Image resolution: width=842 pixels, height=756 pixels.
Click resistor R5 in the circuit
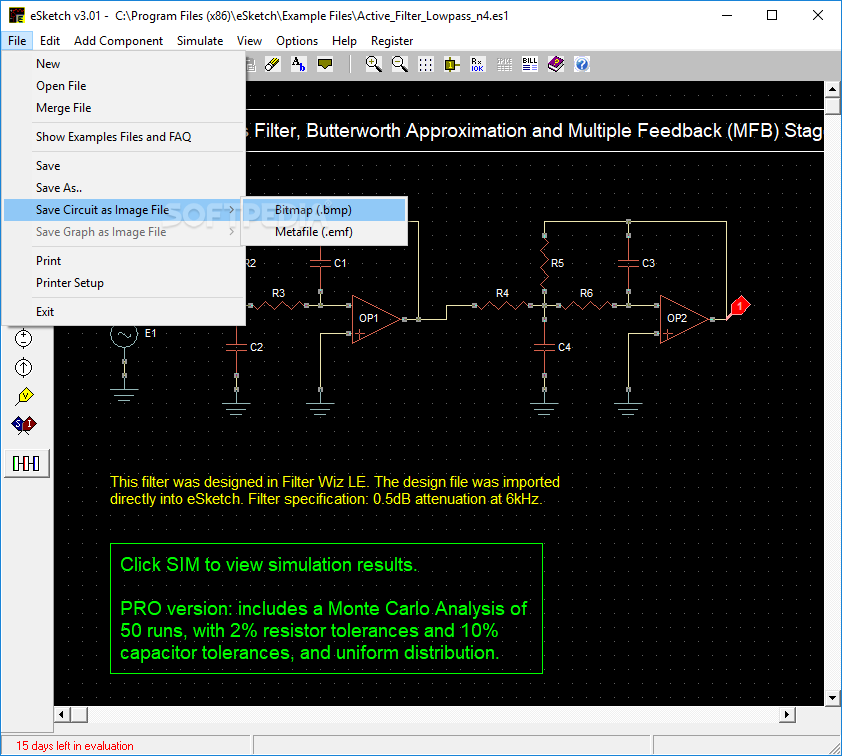click(x=545, y=263)
